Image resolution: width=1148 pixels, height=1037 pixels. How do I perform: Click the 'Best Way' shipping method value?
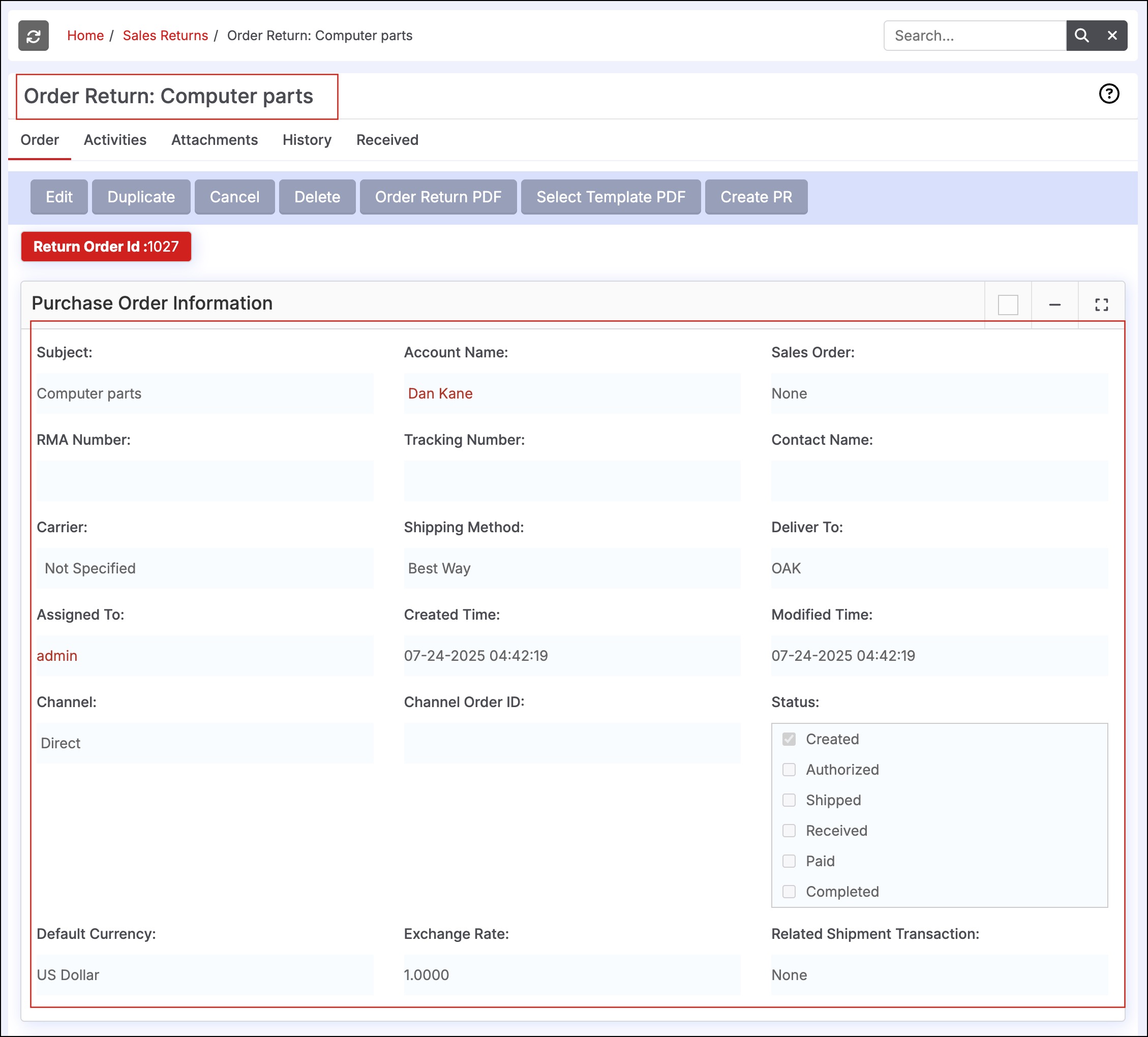click(x=439, y=568)
